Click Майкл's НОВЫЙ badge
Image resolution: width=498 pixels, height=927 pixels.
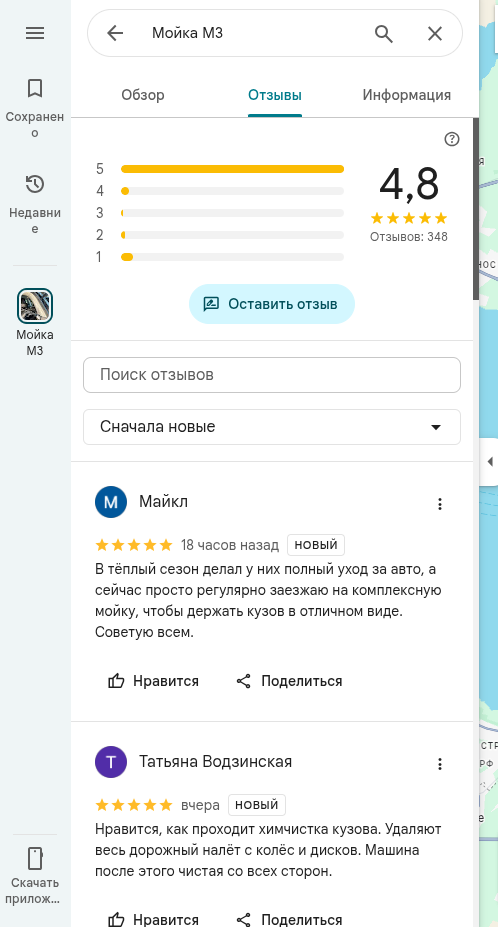[316, 544]
